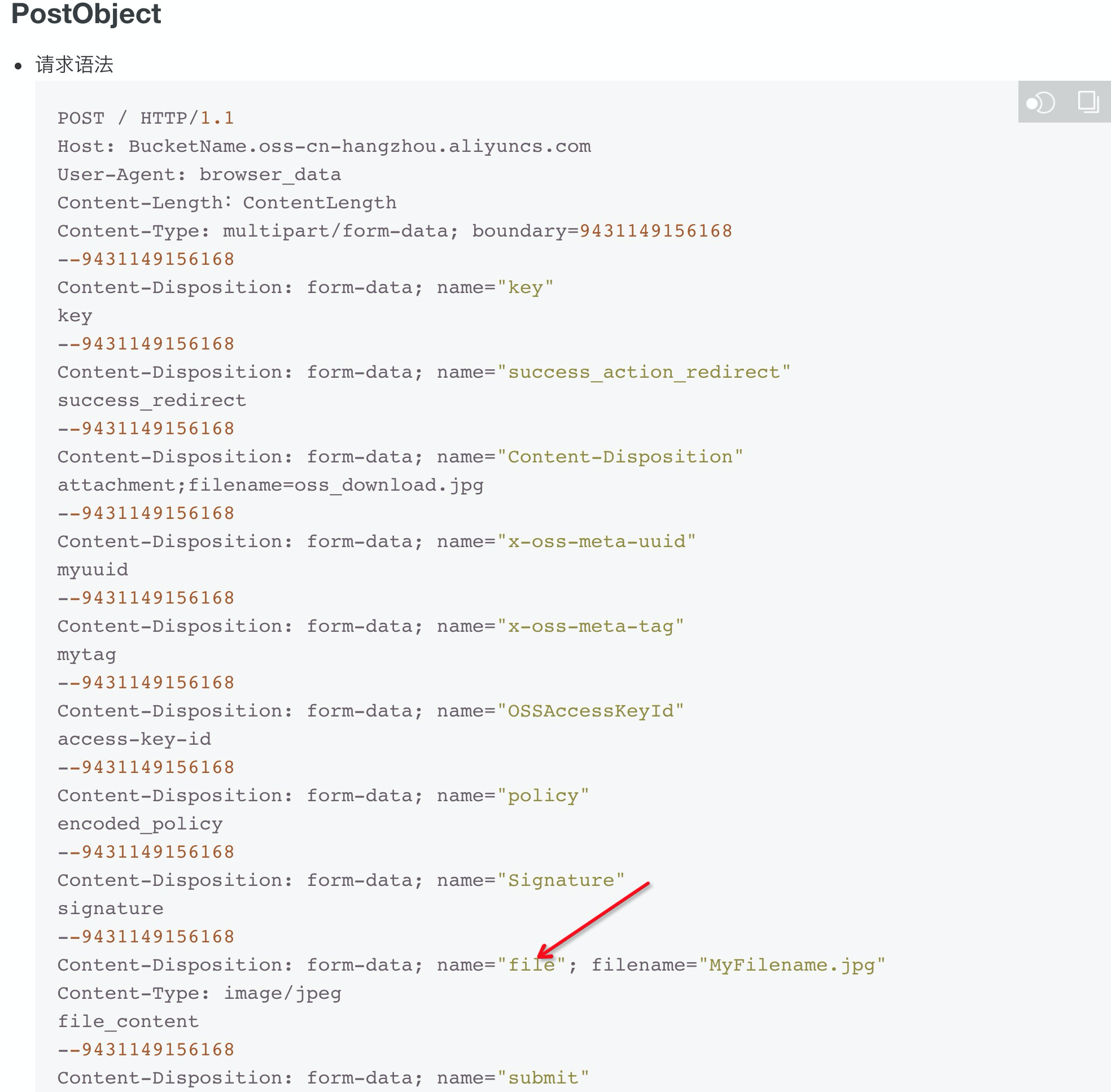Click the PostObject heading

[x=86, y=14]
